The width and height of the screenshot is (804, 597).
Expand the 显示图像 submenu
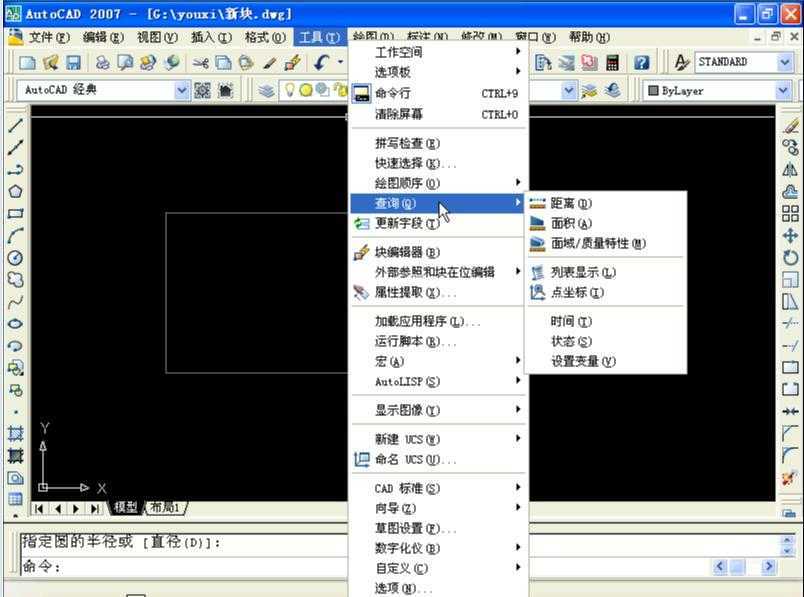click(438, 410)
